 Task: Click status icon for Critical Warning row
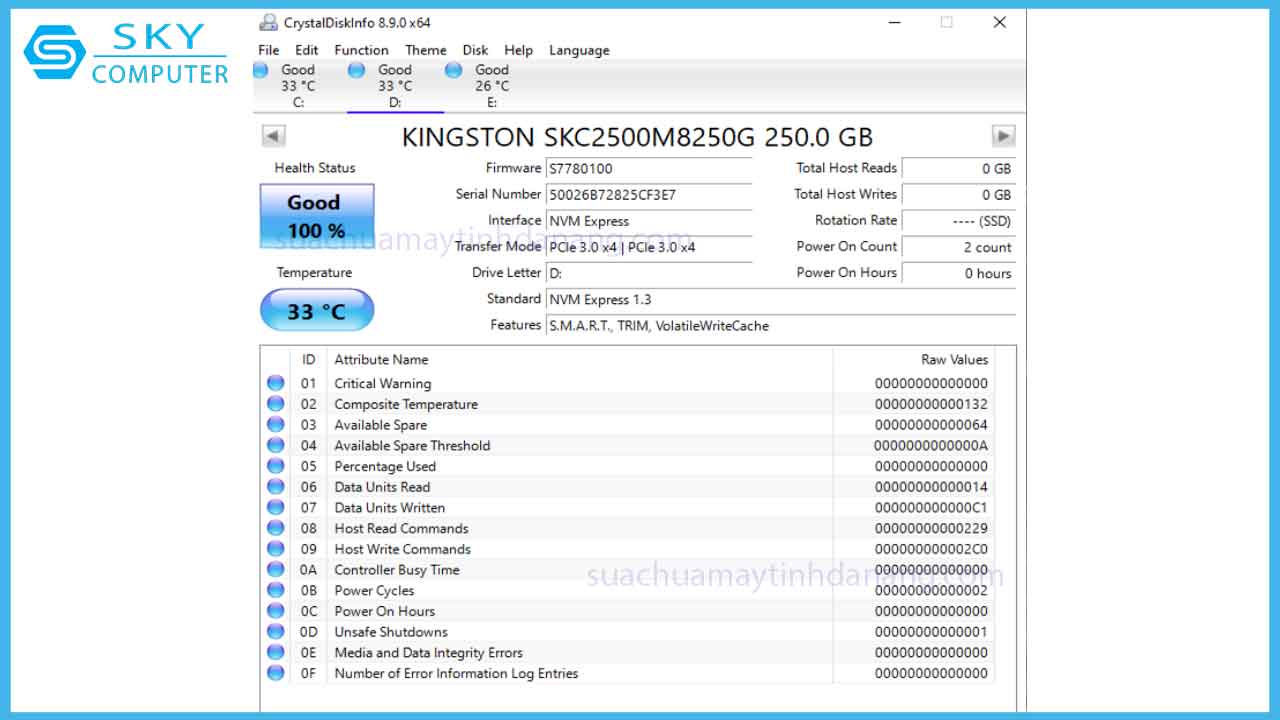276,383
